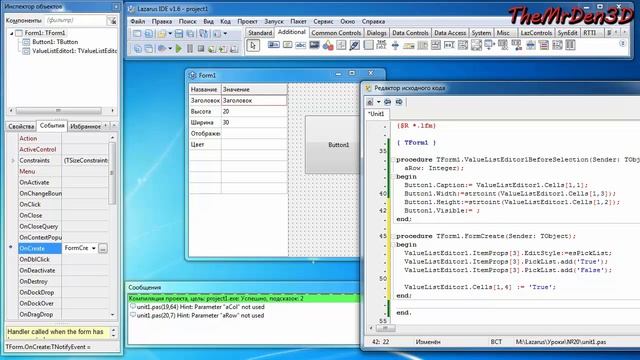Screen dimensions: 640x360
Task: Click the jump-back arrow in source editor
Action: pos(387,102)
